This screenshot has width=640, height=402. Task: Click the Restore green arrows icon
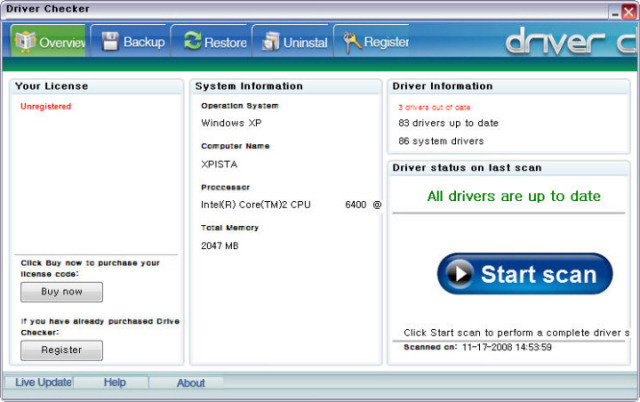[x=192, y=41]
